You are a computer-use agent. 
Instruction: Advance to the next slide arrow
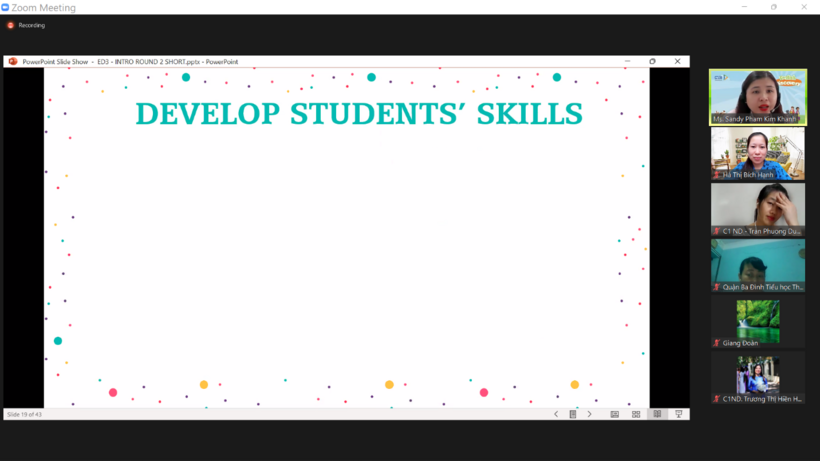(x=589, y=414)
